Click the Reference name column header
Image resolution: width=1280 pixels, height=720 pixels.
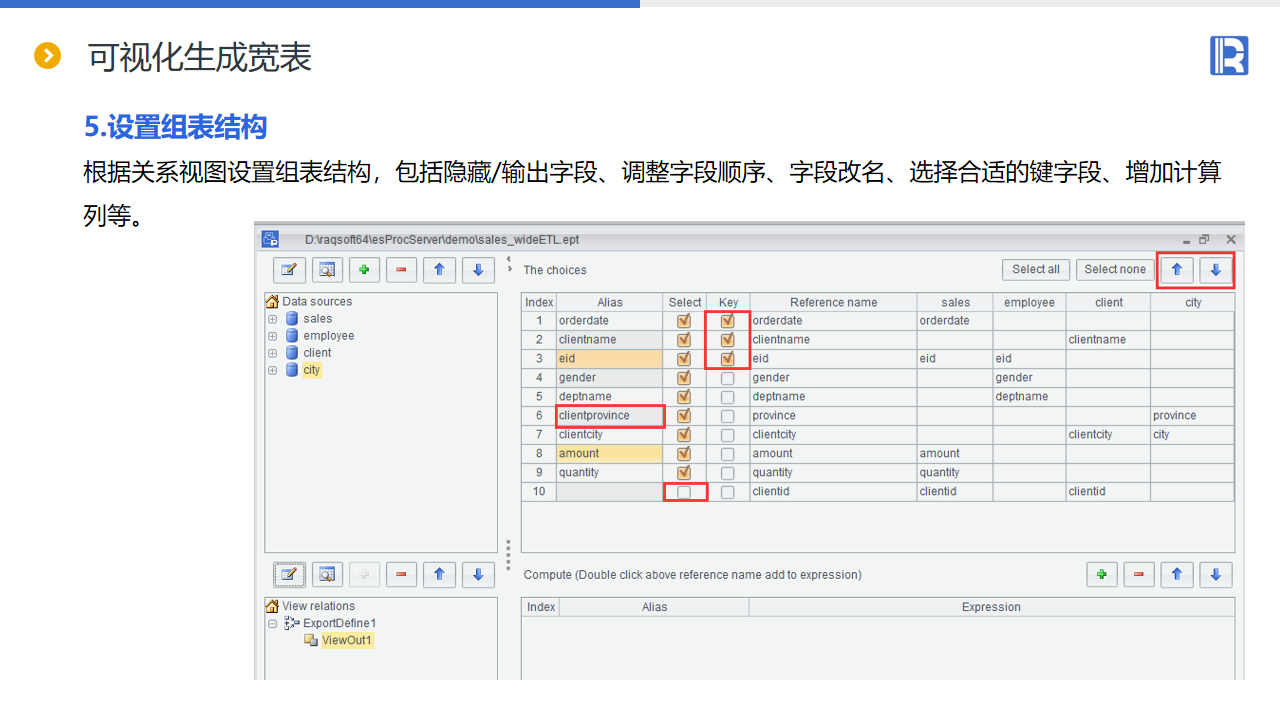(833, 302)
